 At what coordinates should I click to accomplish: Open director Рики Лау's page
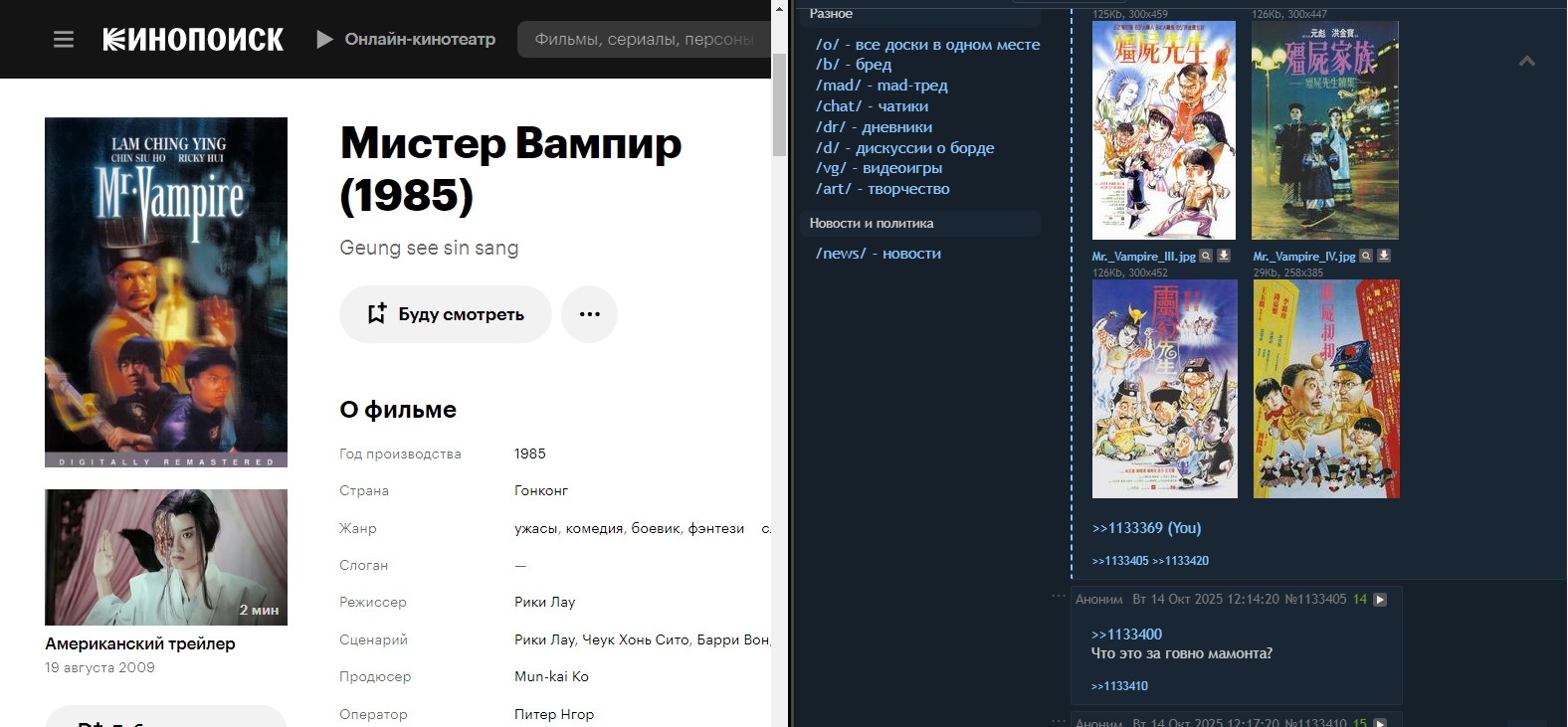(544, 602)
